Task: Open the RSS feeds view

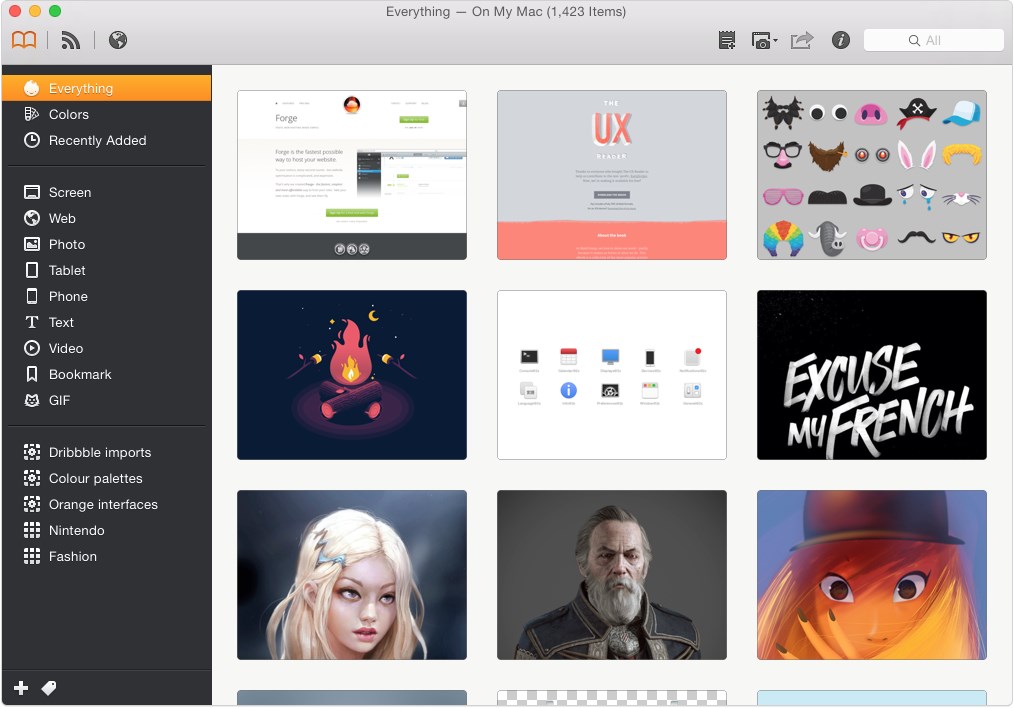Action: 70,40
